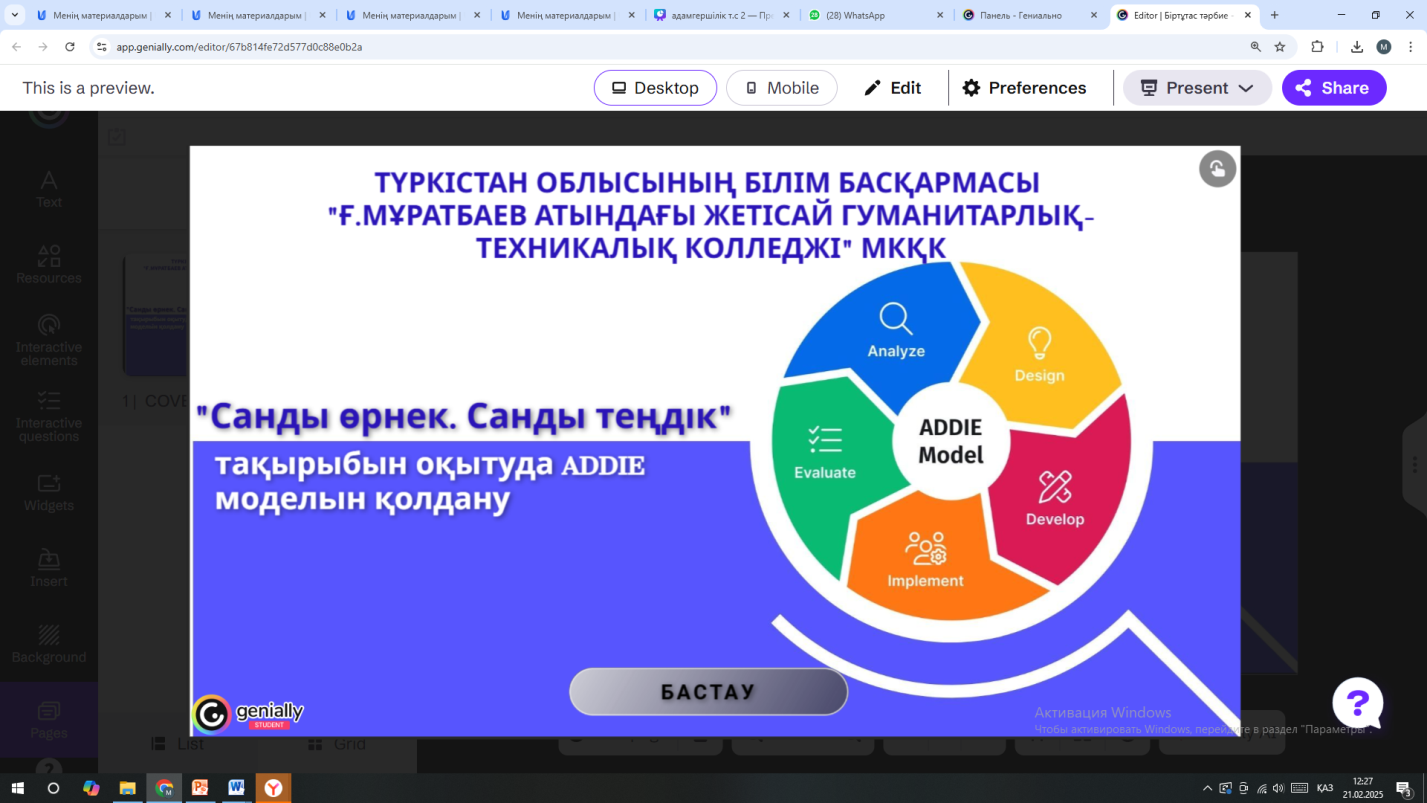Open the Insert panel in the dimmed sidebar
This screenshot has height=803, width=1427.
tap(49, 569)
